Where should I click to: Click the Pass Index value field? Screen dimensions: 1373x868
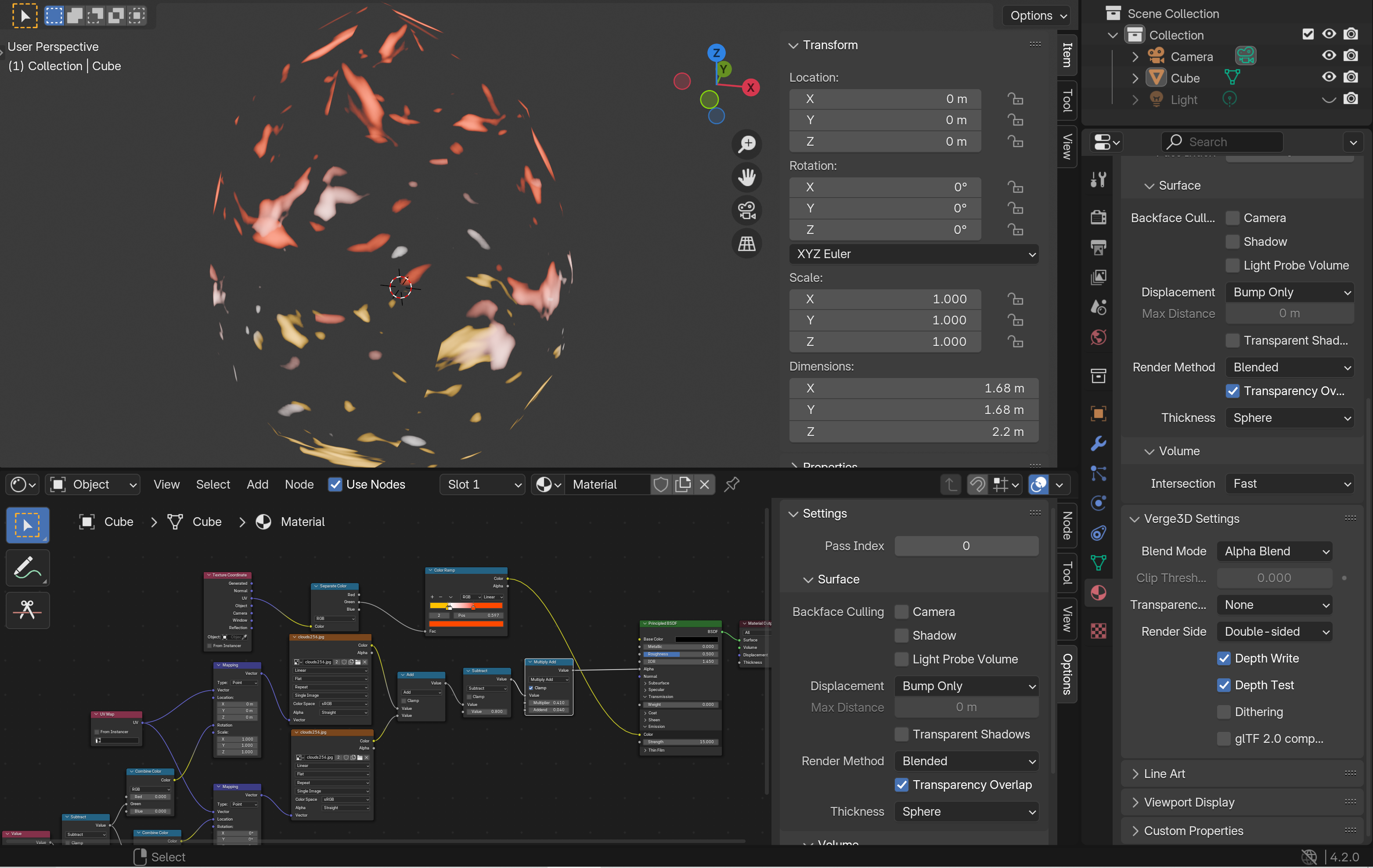(966, 546)
